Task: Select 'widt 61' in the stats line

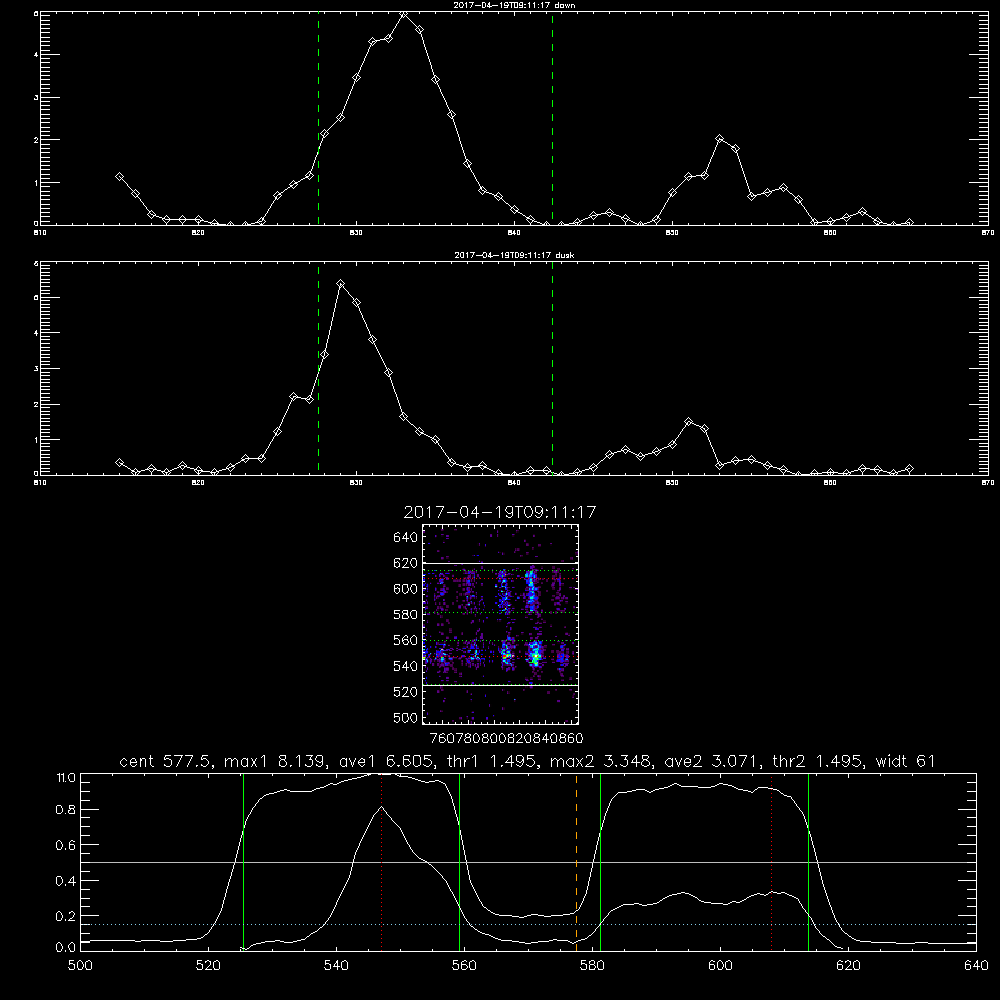Action: (x=906, y=761)
